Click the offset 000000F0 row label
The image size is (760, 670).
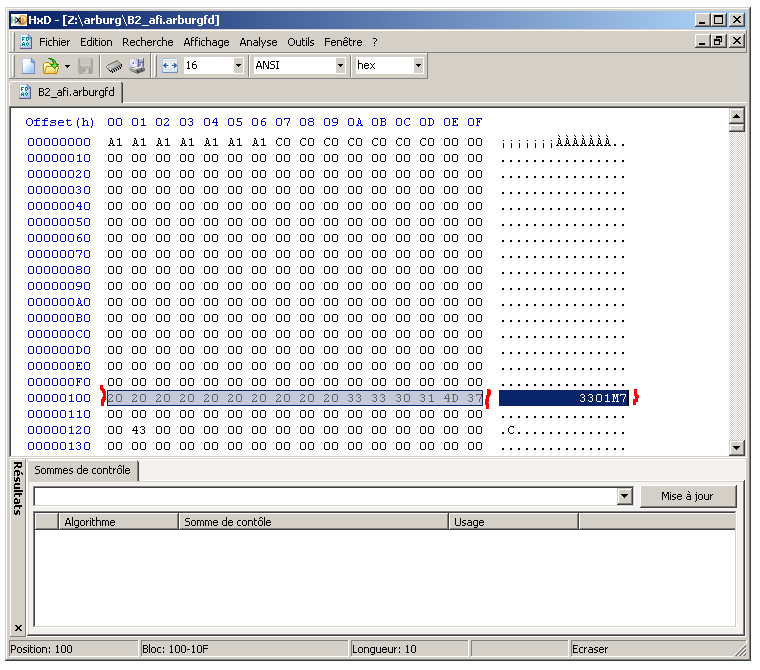[x=59, y=382]
